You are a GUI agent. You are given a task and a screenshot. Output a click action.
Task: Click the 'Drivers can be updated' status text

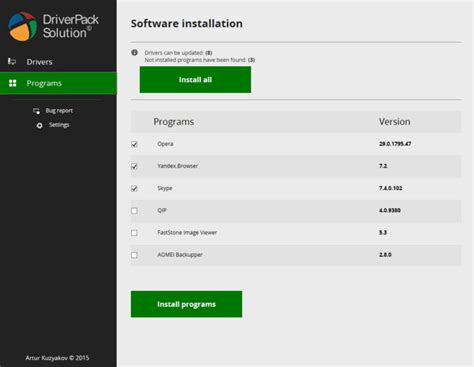point(178,53)
